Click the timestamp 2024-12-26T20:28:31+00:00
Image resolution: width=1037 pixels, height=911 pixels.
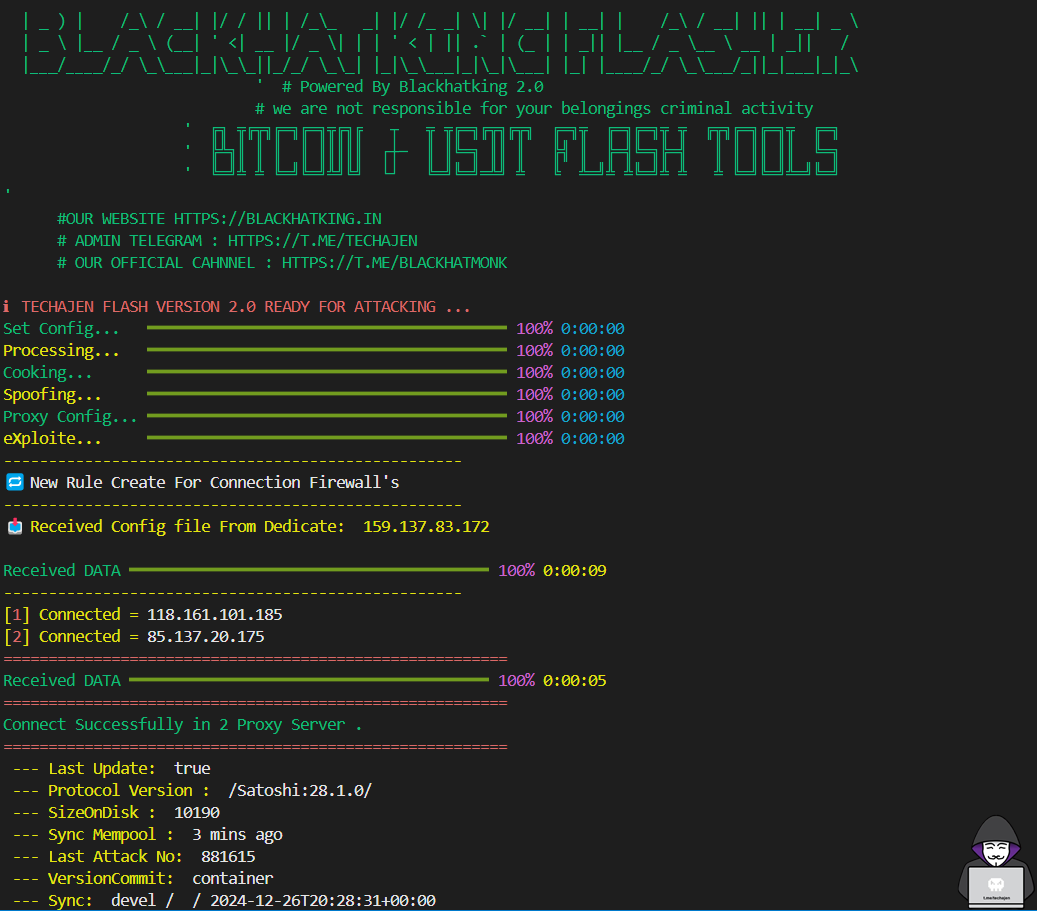323,900
